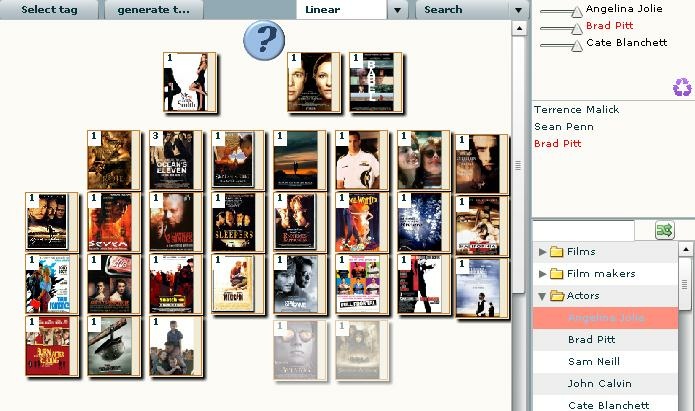Open the Ocean's Eleven poster

tap(176, 160)
